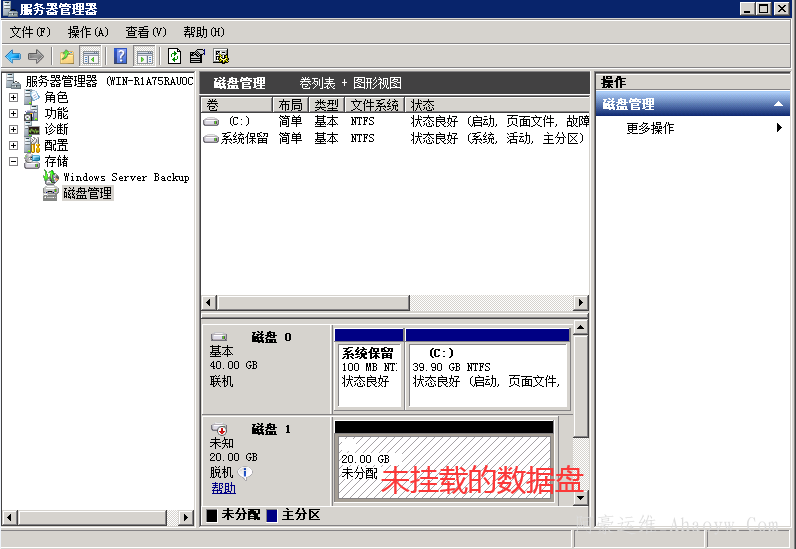Toggle the show/hide action pane icon

click(x=145, y=56)
